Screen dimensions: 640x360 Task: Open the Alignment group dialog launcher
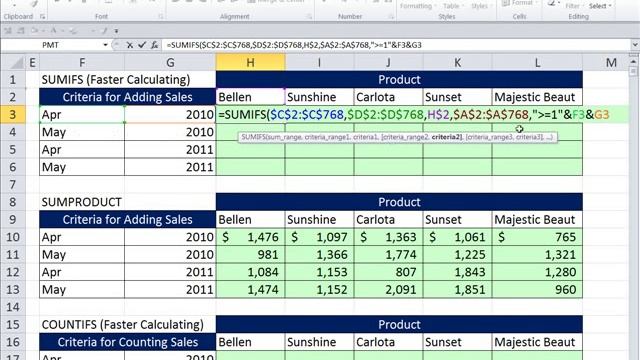coord(309,17)
